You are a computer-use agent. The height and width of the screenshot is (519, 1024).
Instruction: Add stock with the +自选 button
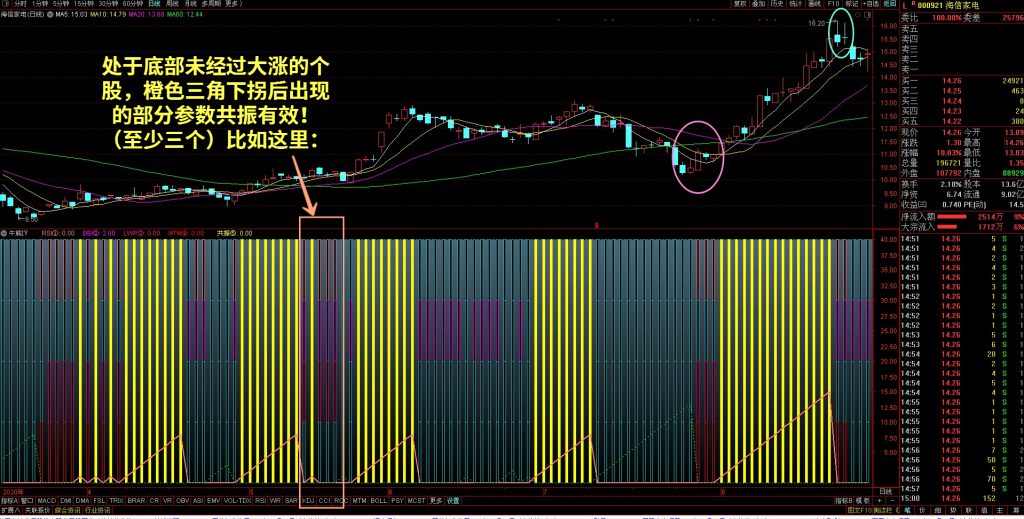coord(872,4)
